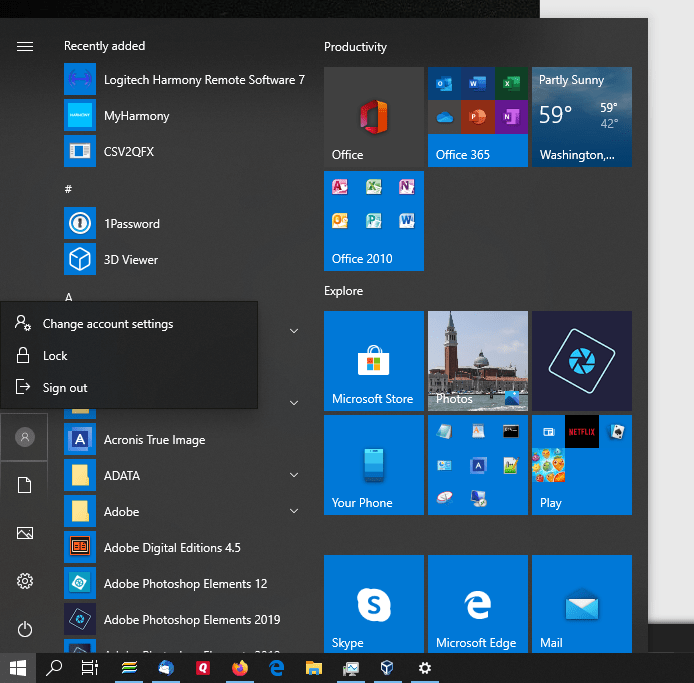The image size is (694, 683).
Task: Open the Edge icon on the taskbar
Action: pos(277,668)
